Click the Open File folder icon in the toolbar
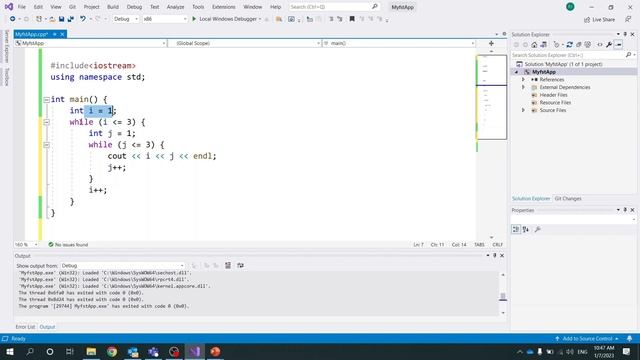Screen dimensions: 640x360 click(52, 19)
